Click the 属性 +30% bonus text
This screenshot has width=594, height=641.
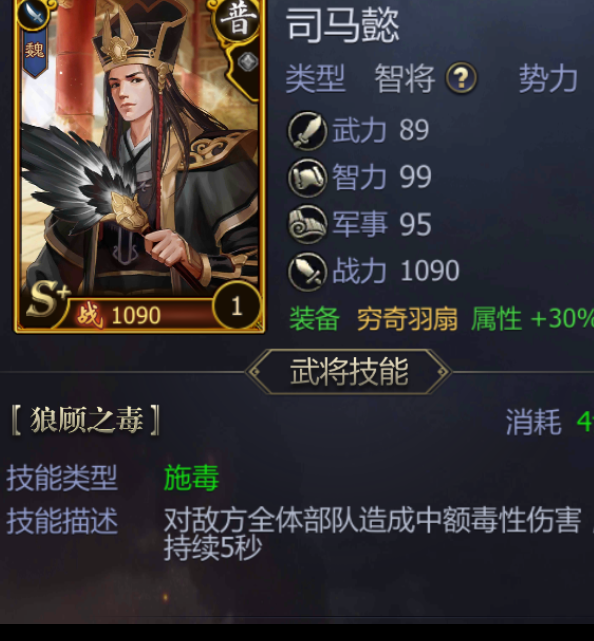(532, 319)
